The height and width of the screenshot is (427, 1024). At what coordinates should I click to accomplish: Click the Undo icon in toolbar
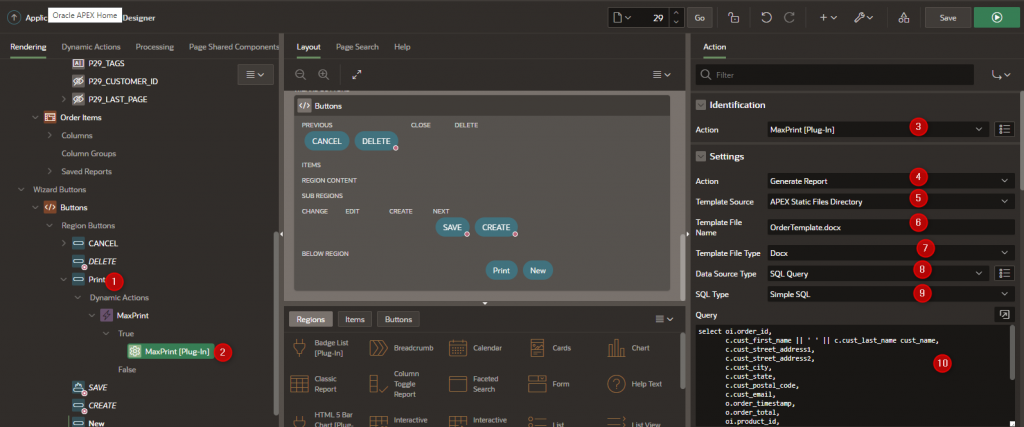pos(767,17)
